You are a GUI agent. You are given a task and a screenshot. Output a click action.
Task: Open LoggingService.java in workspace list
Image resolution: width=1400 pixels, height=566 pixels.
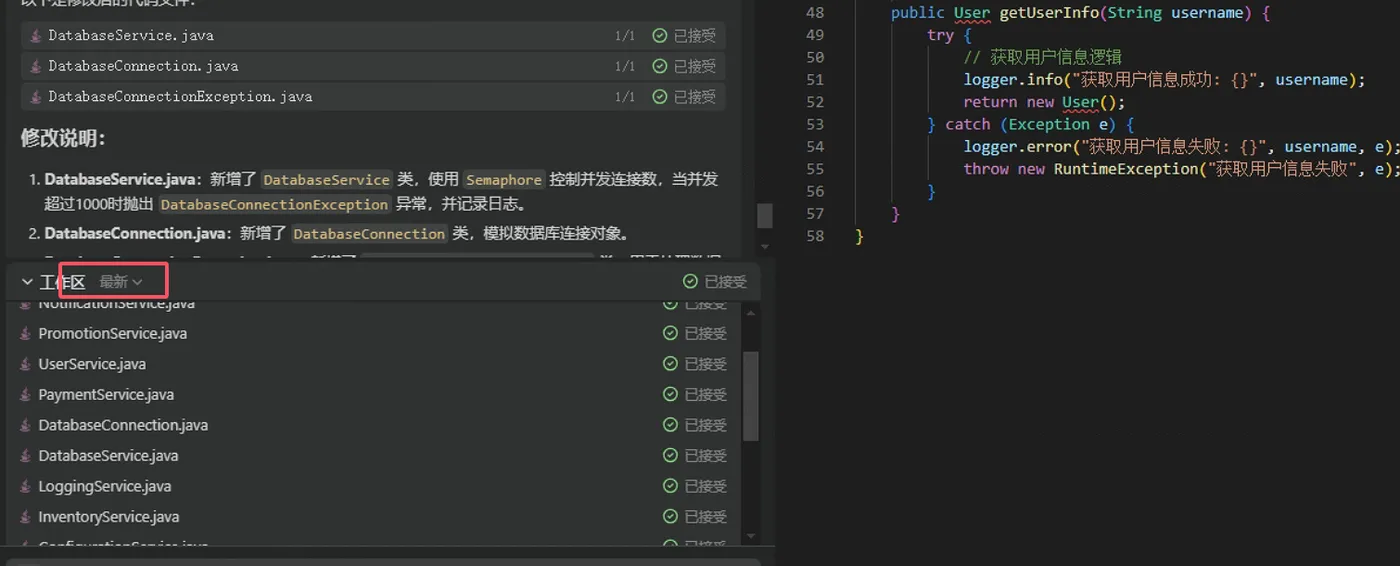(x=105, y=486)
